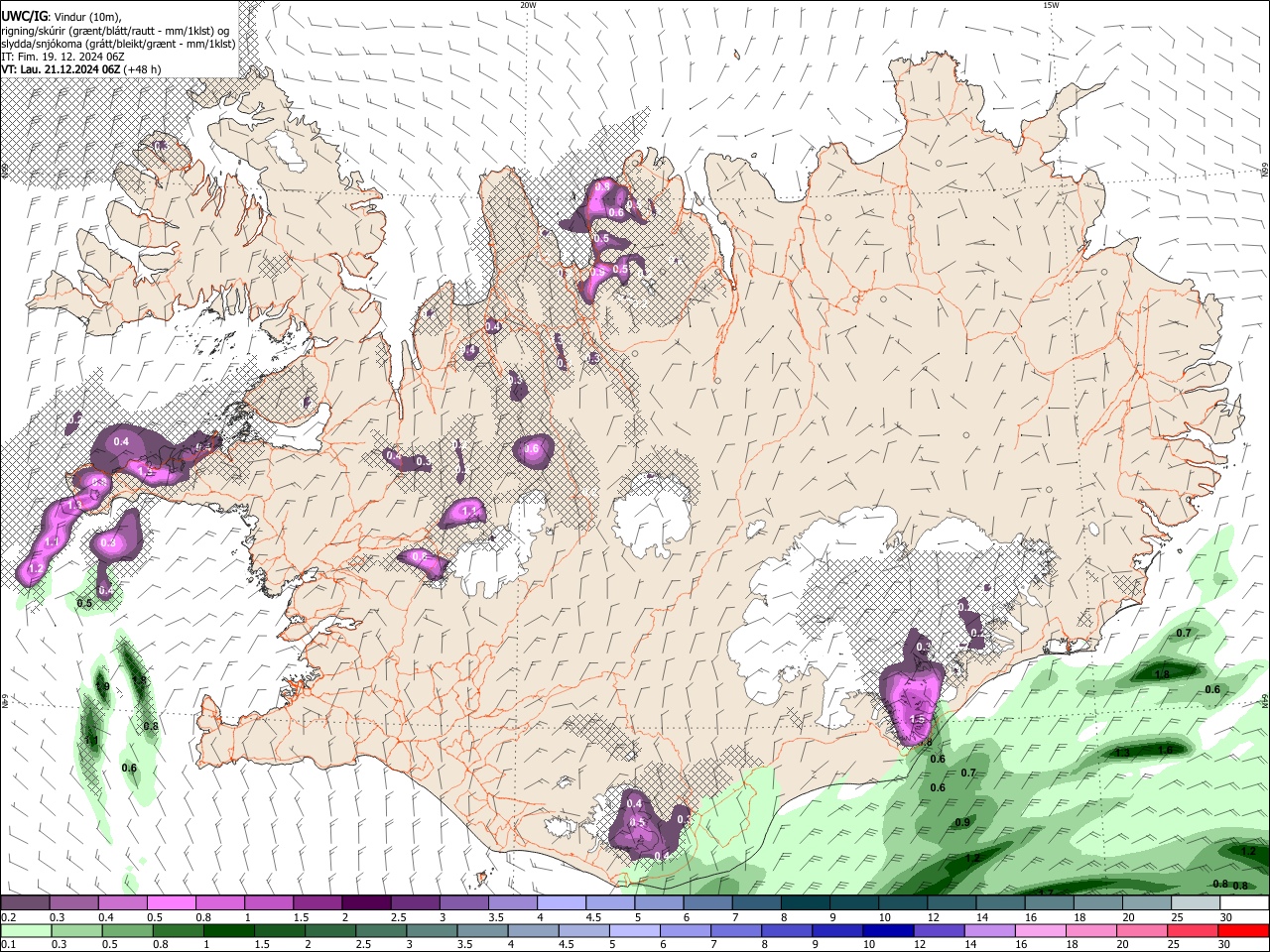Click the 15W longitude label at top

coord(1050,4)
